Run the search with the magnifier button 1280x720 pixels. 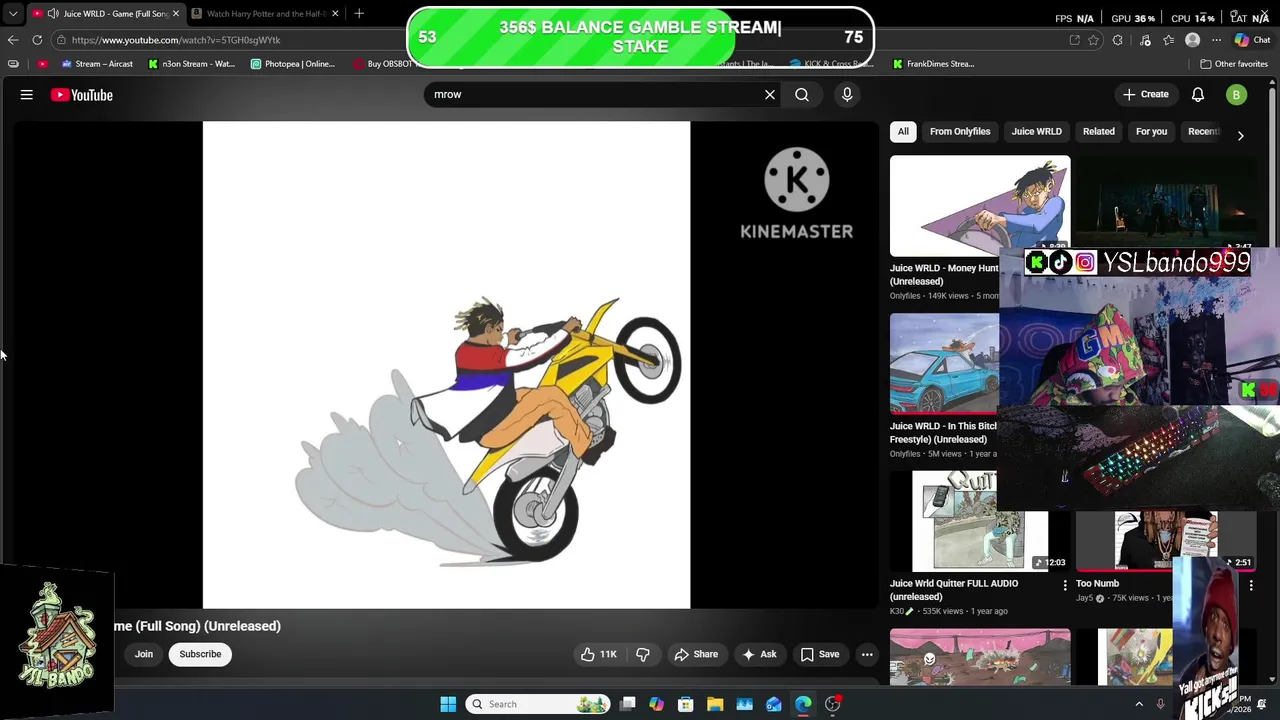click(x=802, y=95)
